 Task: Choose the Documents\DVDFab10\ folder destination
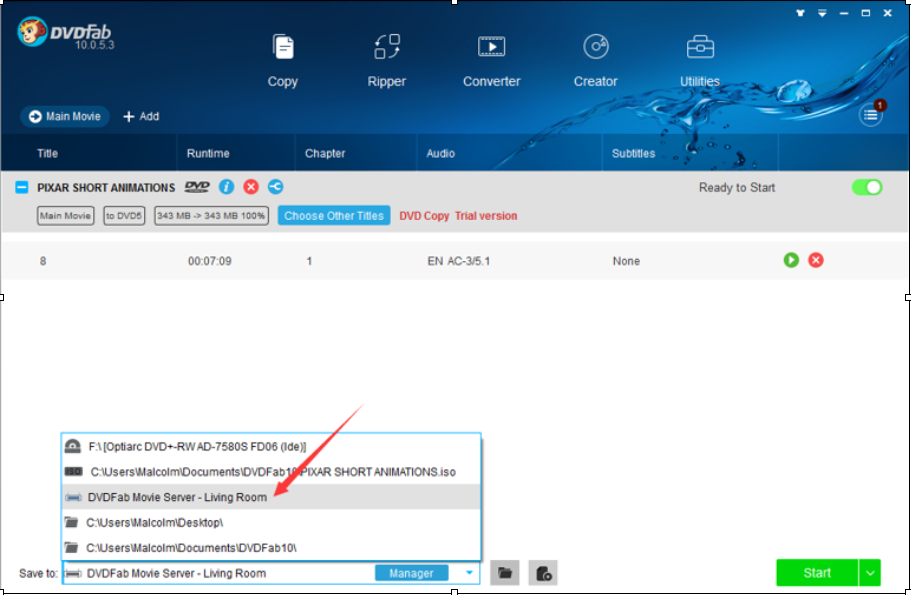(271, 548)
